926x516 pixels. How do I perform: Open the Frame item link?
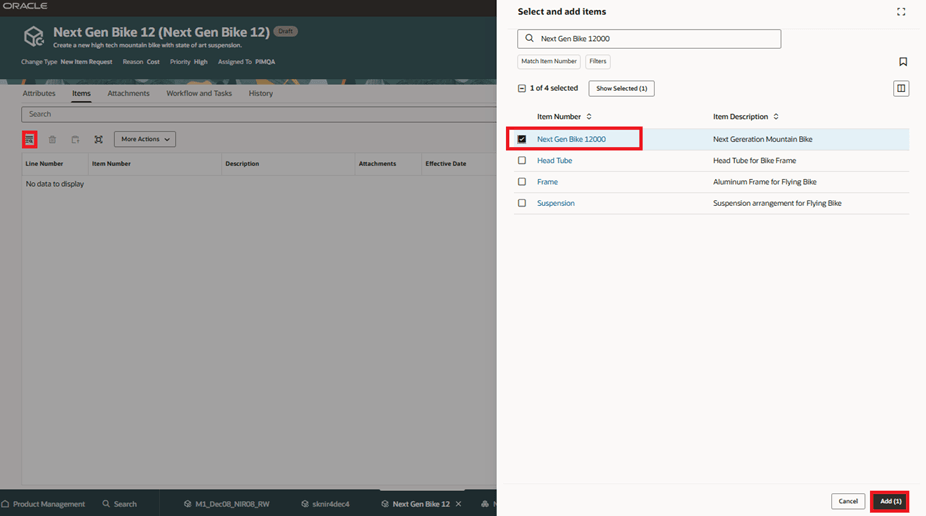[547, 182]
